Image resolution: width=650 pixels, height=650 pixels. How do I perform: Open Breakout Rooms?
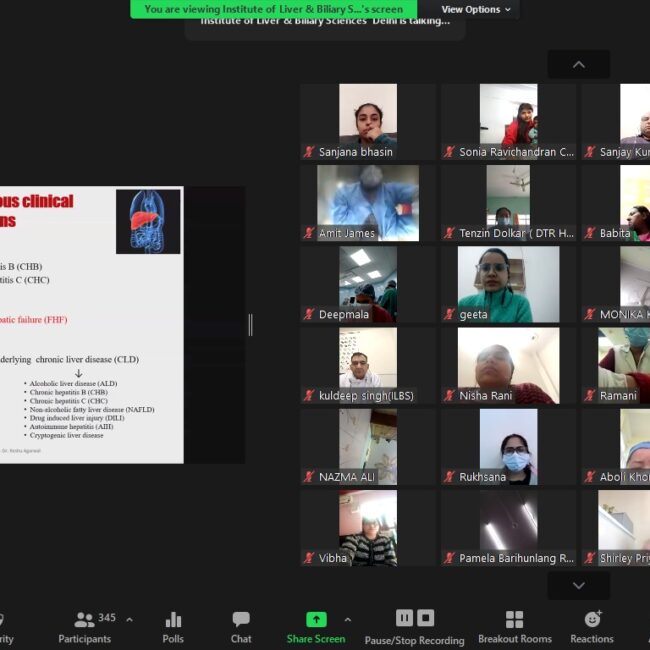click(514, 626)
